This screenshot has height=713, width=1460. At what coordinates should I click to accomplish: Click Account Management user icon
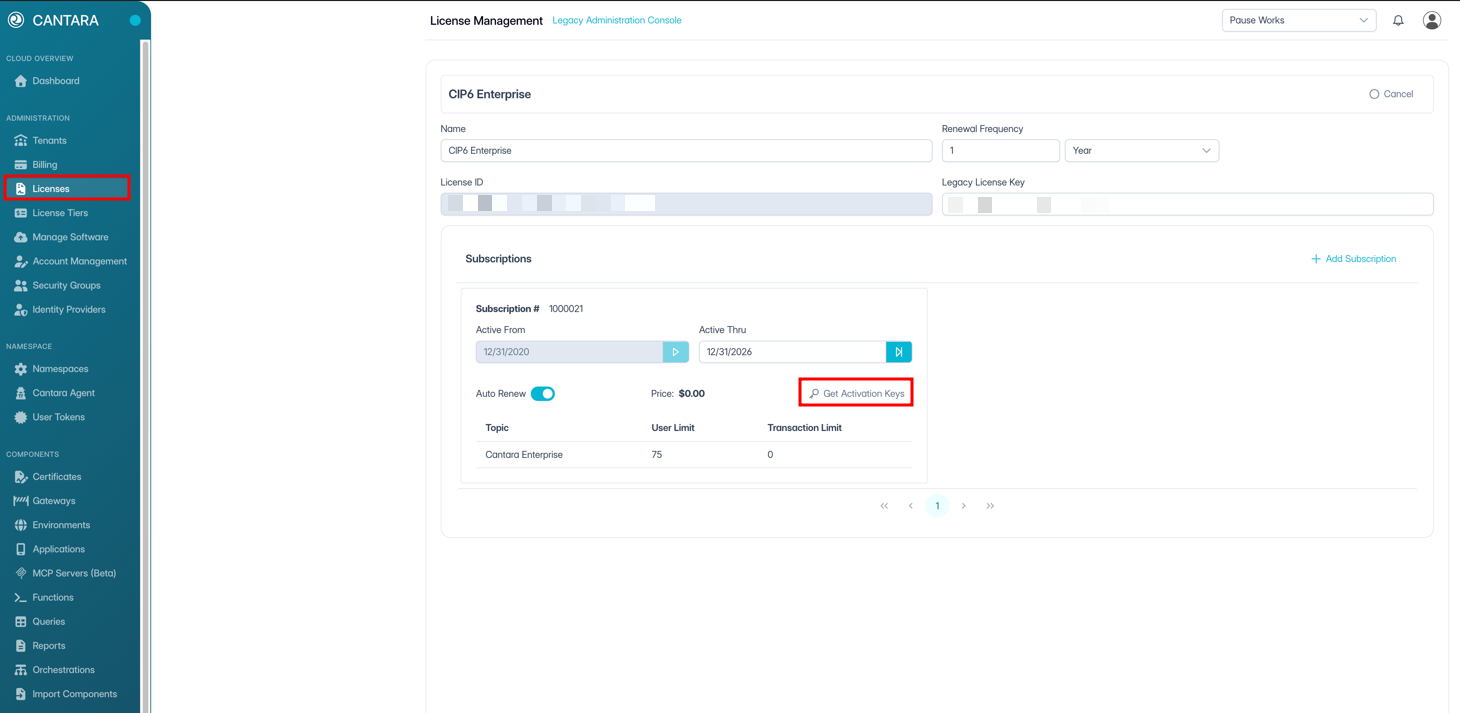pyautogui.click(x=20, y=261)
